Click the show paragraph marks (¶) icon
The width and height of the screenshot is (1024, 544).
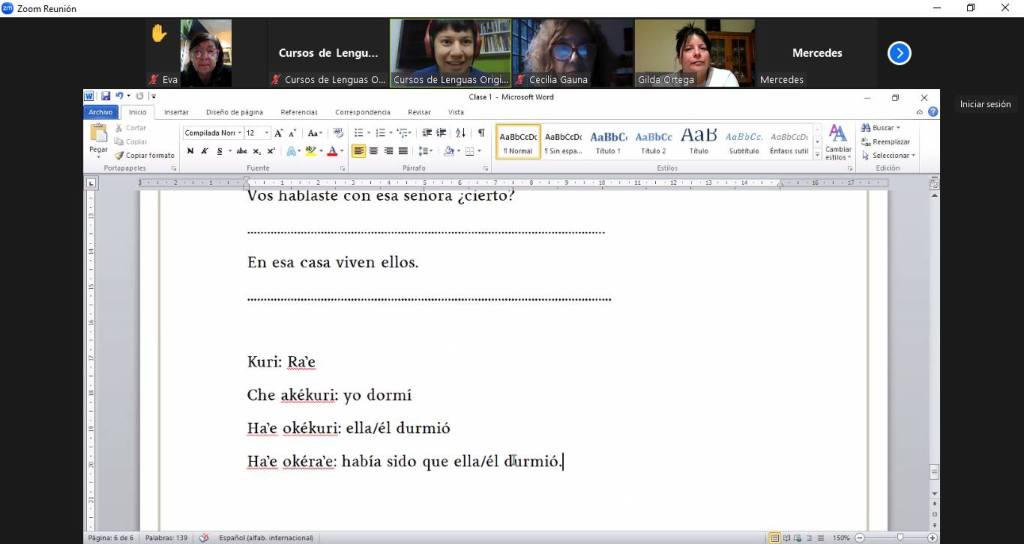pos(481,132)
